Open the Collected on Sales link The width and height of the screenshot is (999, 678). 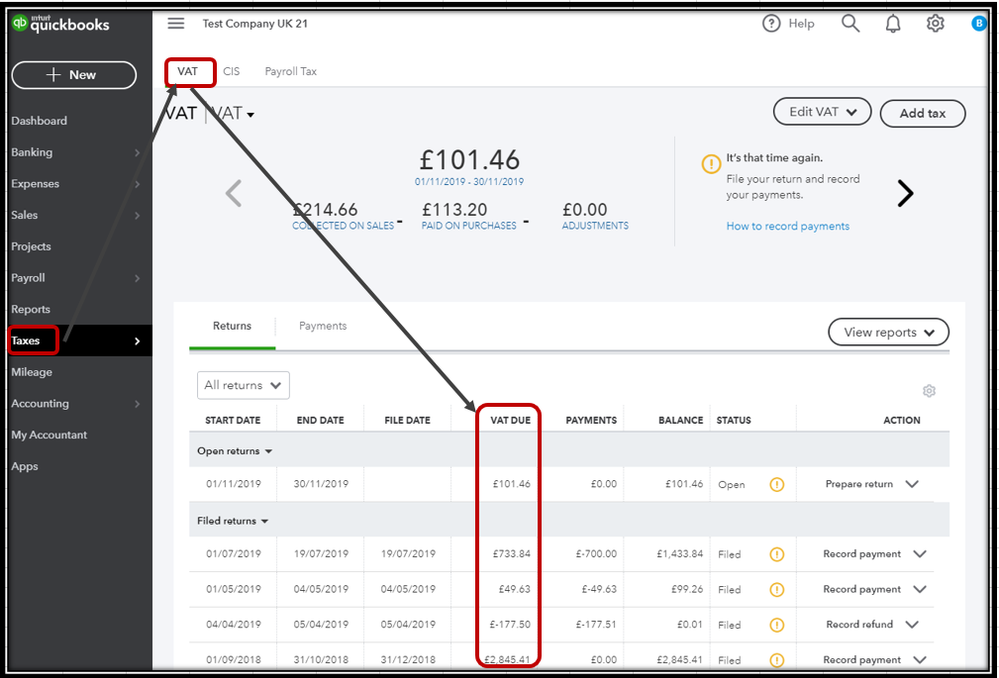(x=343, y=226)
